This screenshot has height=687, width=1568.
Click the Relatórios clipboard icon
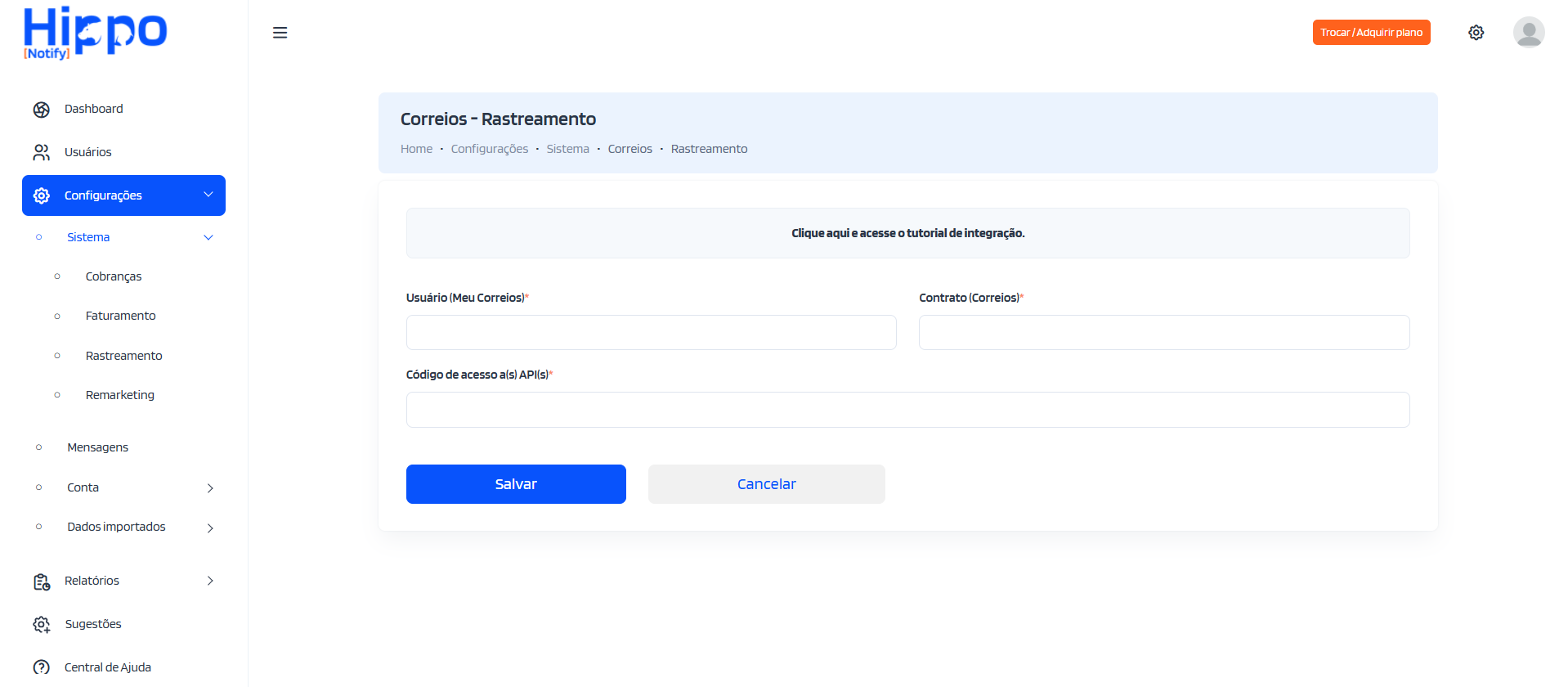click(x=42, y=581)
